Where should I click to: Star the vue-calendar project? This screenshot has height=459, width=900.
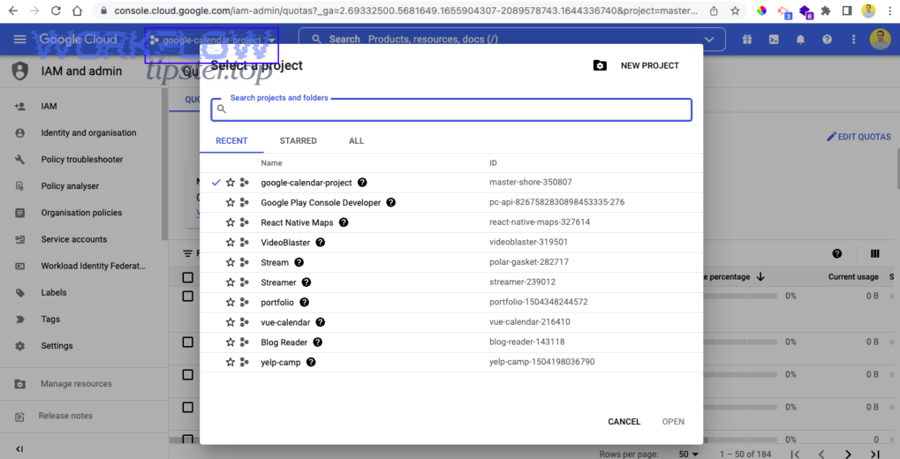click(x=230, y=322)
